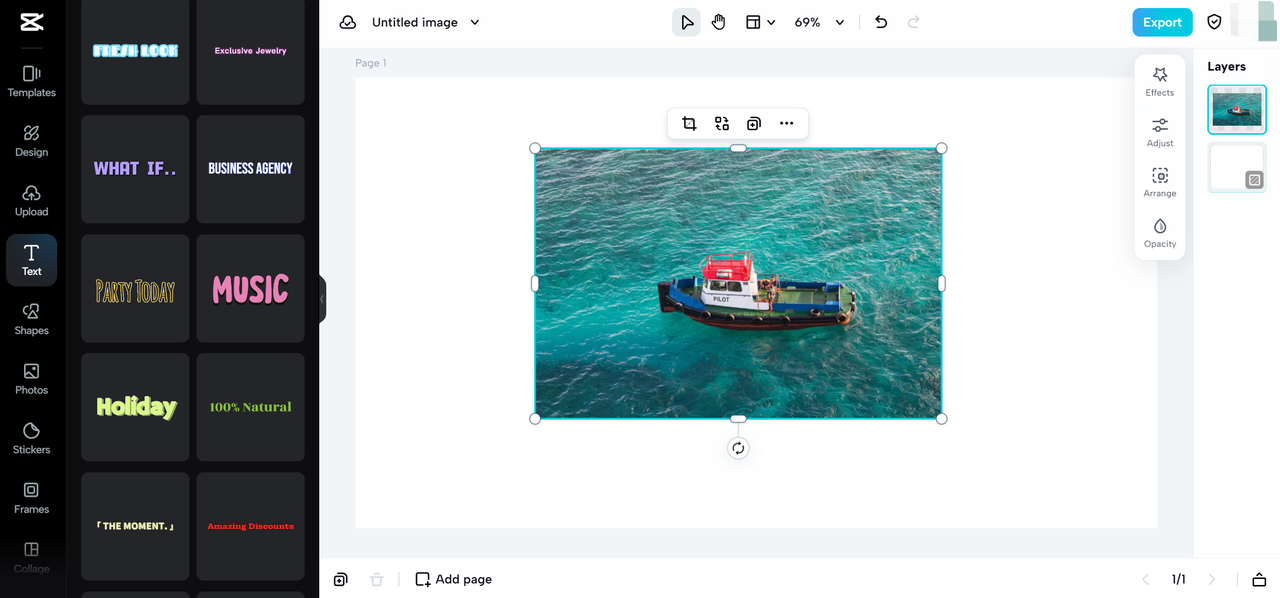1280x598 pixels.
Task: Choose the Party Today text preset
Action: (135, 289)
